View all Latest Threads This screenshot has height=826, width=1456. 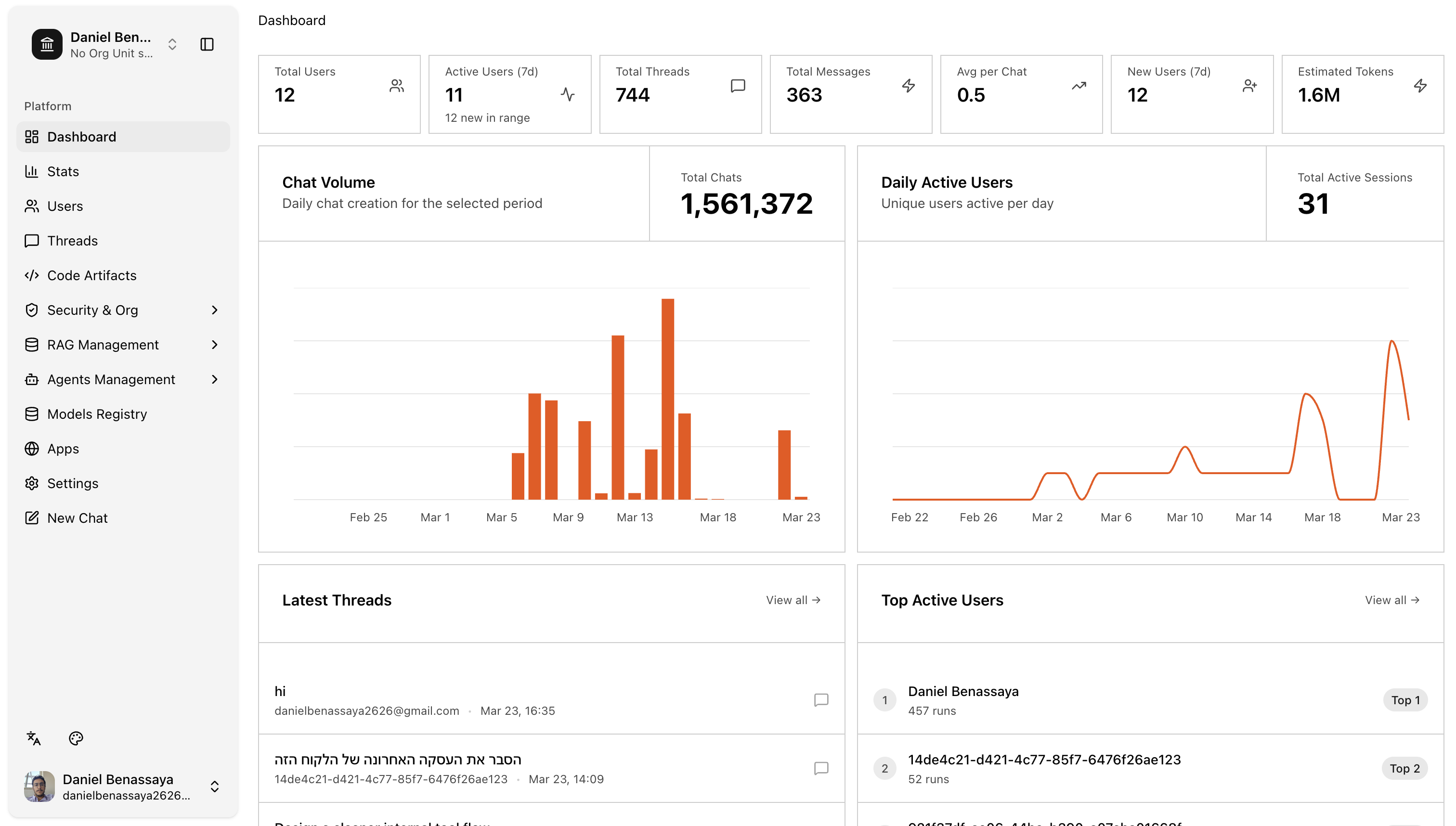pyautogui.click(x=792, y=600)
